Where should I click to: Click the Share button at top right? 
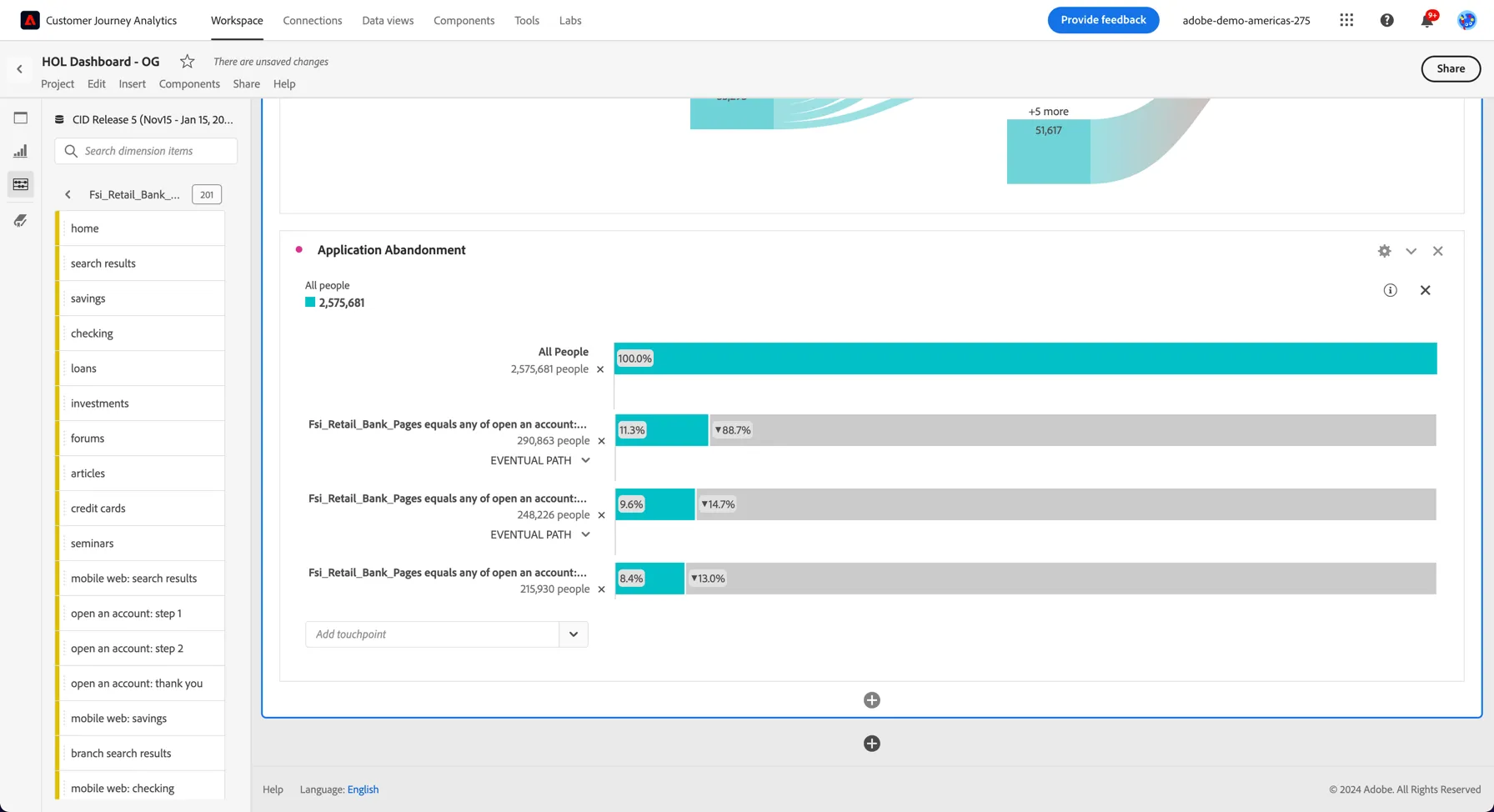click(x=1451, y=68)
